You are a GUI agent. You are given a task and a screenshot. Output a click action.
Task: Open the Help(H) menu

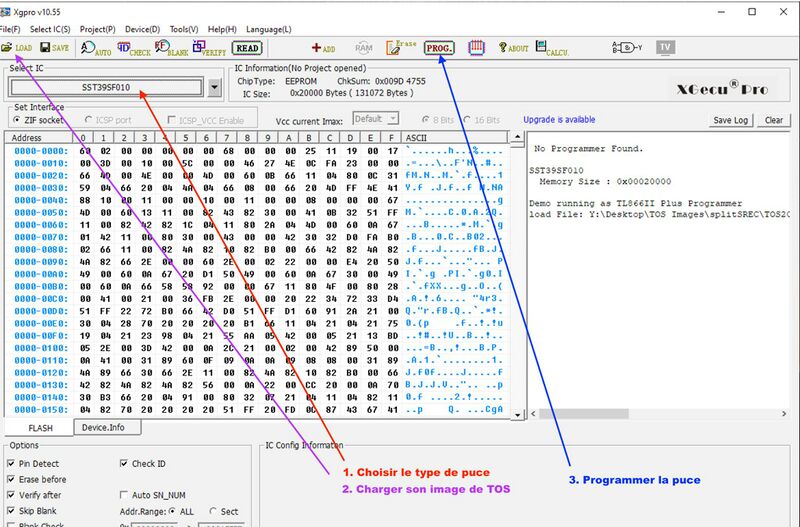[x=222, y=30]
